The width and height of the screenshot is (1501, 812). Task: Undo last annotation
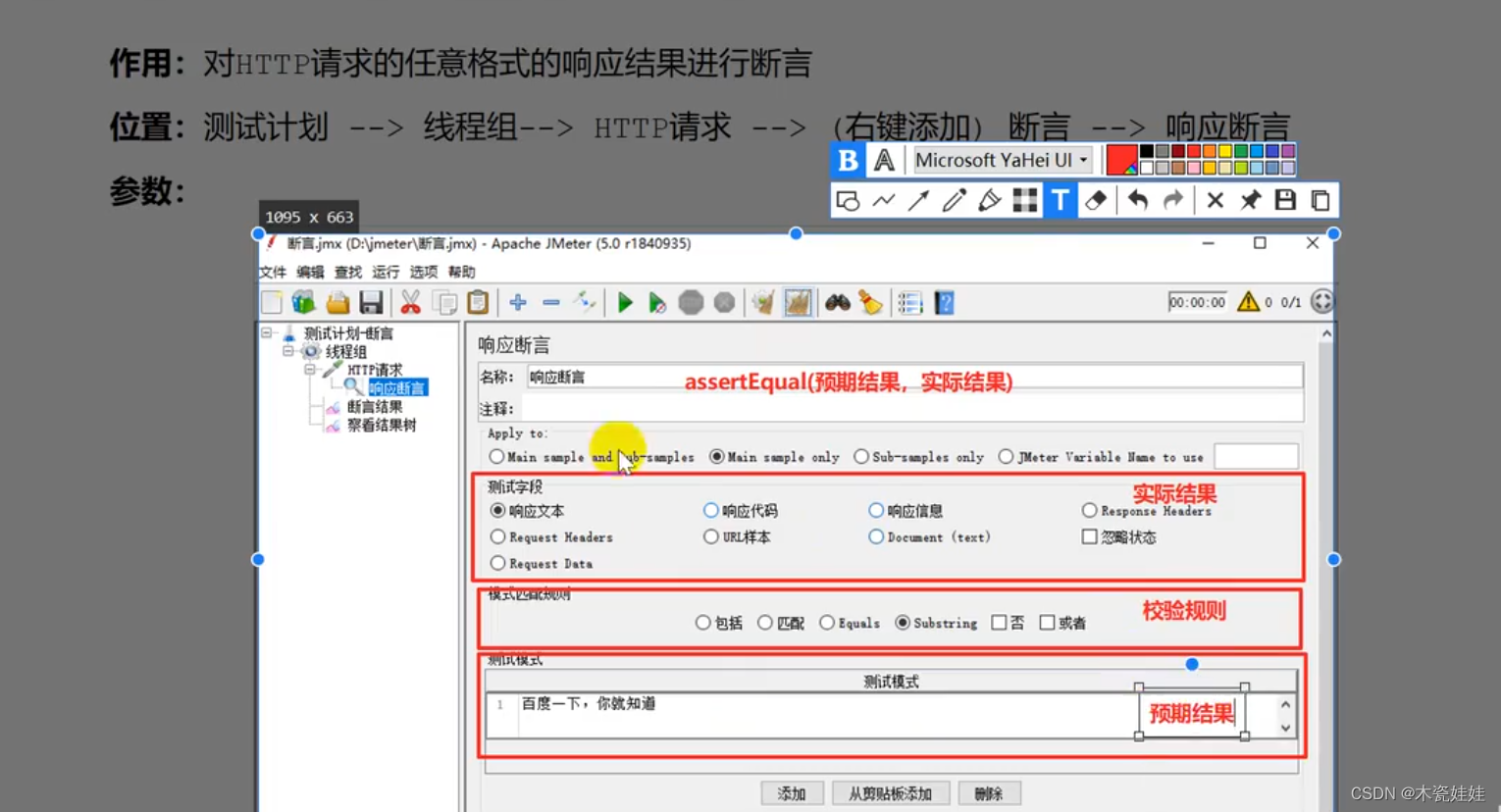(x=1138, y=201)
